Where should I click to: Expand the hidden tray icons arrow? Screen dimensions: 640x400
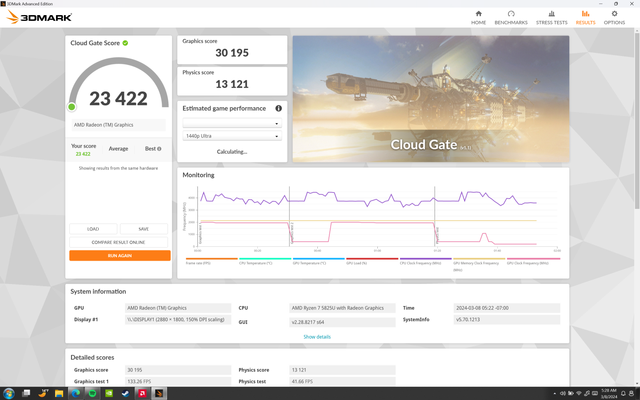click(554, 393)
